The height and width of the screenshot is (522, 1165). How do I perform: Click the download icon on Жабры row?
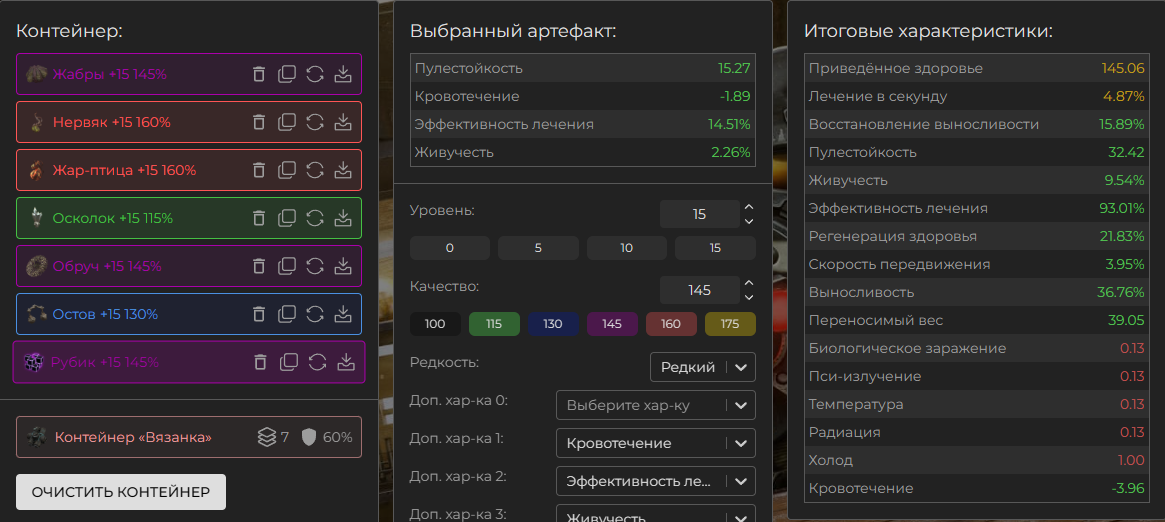tap(343, 74)
